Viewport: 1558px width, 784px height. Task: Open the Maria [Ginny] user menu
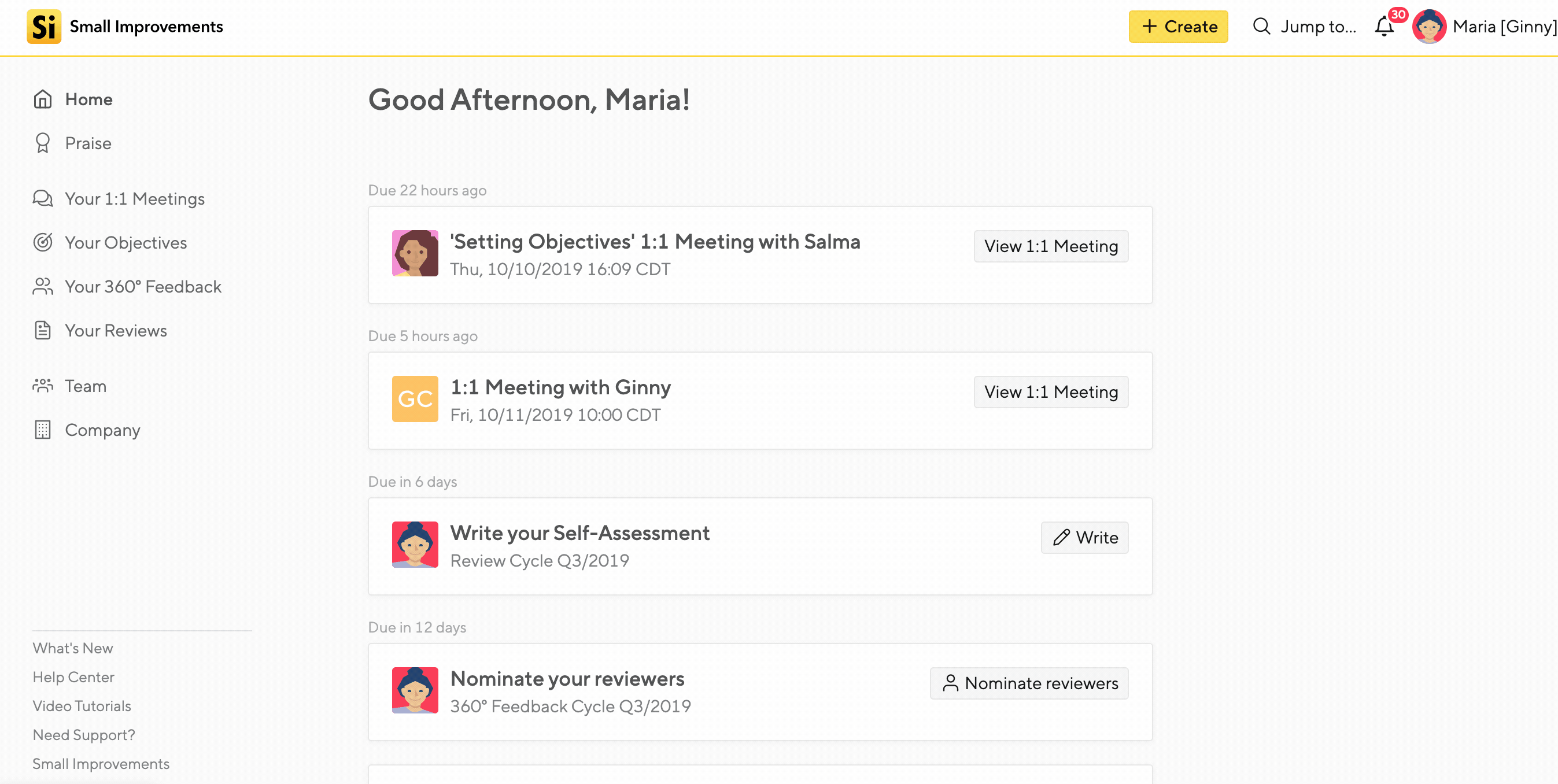1485,27
